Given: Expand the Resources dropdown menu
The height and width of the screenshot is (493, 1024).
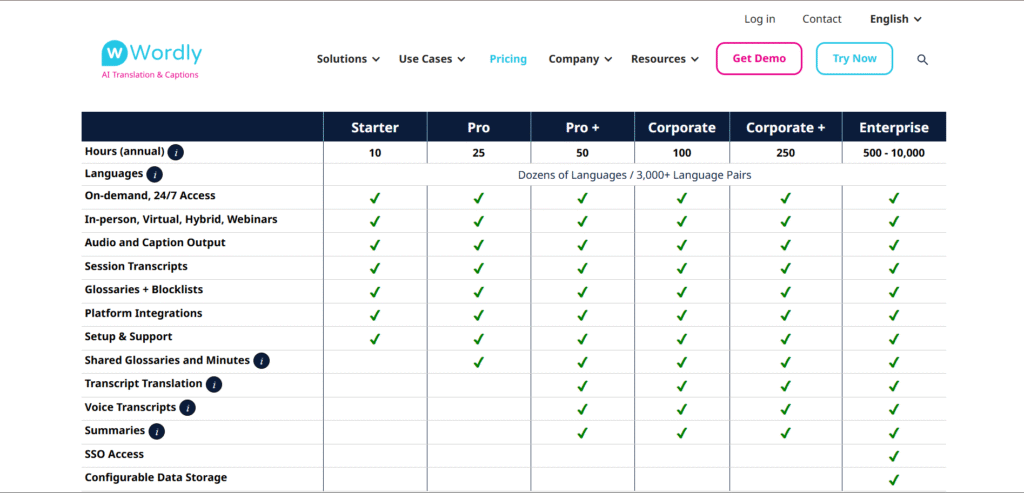Looking at the screenshot, I should 664,59.
